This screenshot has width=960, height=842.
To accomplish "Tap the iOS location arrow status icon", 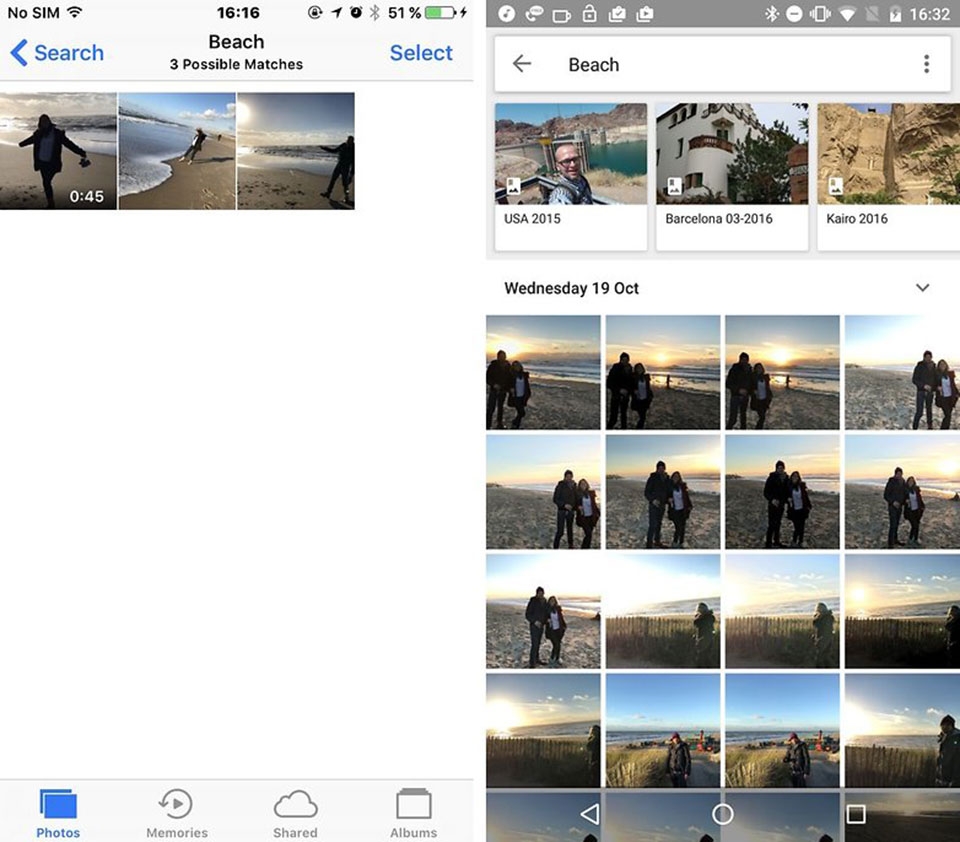I will tap(336, 12).
